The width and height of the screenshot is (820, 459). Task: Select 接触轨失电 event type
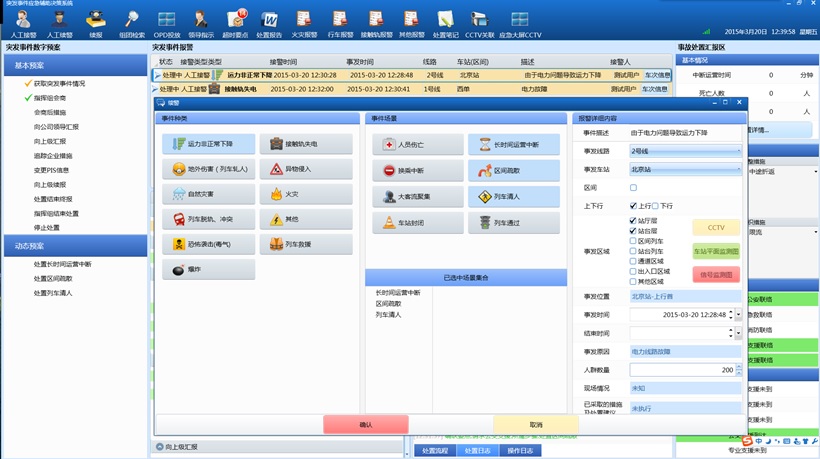coord(306,144)
